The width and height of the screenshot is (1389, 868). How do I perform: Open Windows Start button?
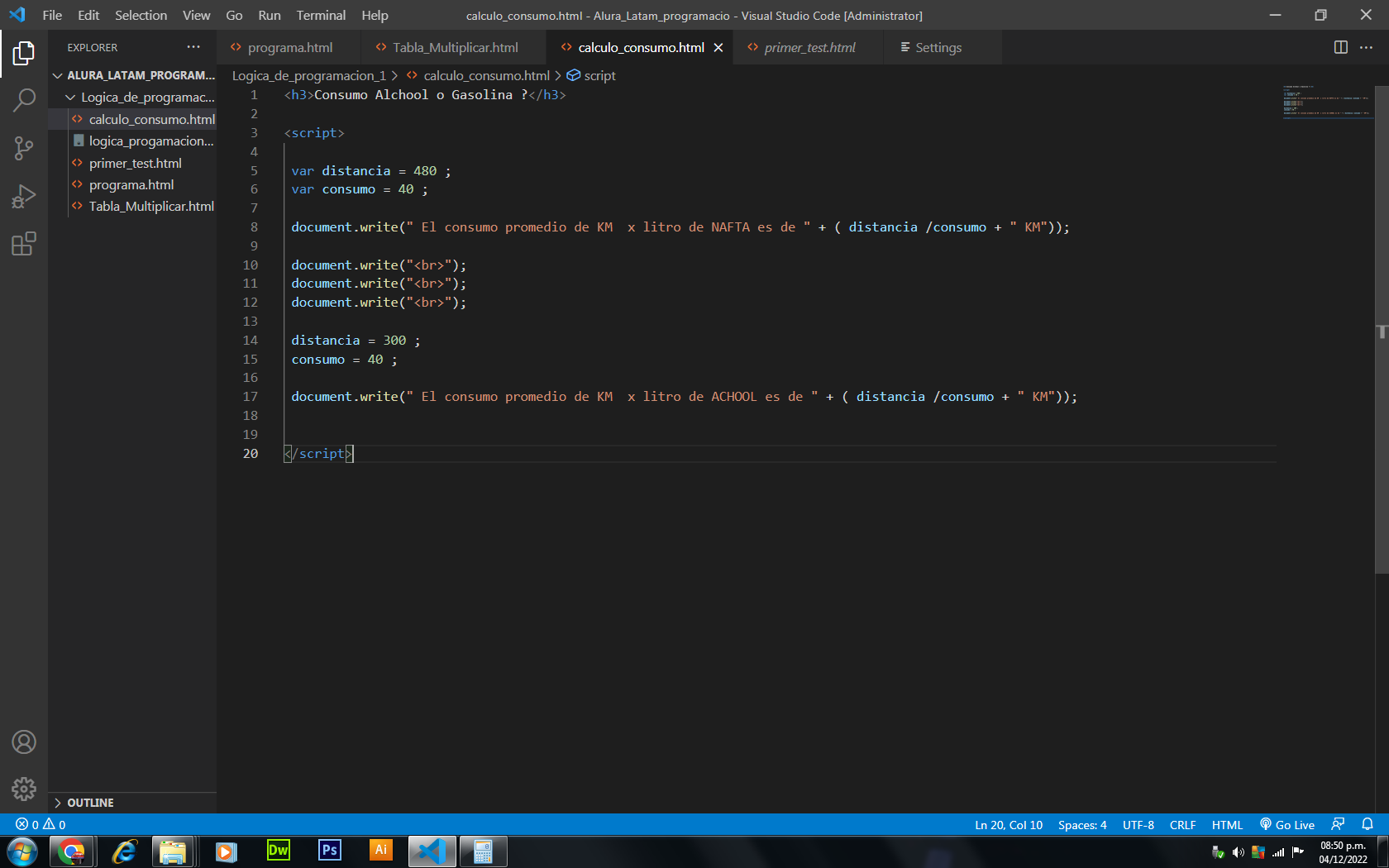coord(22,851)
